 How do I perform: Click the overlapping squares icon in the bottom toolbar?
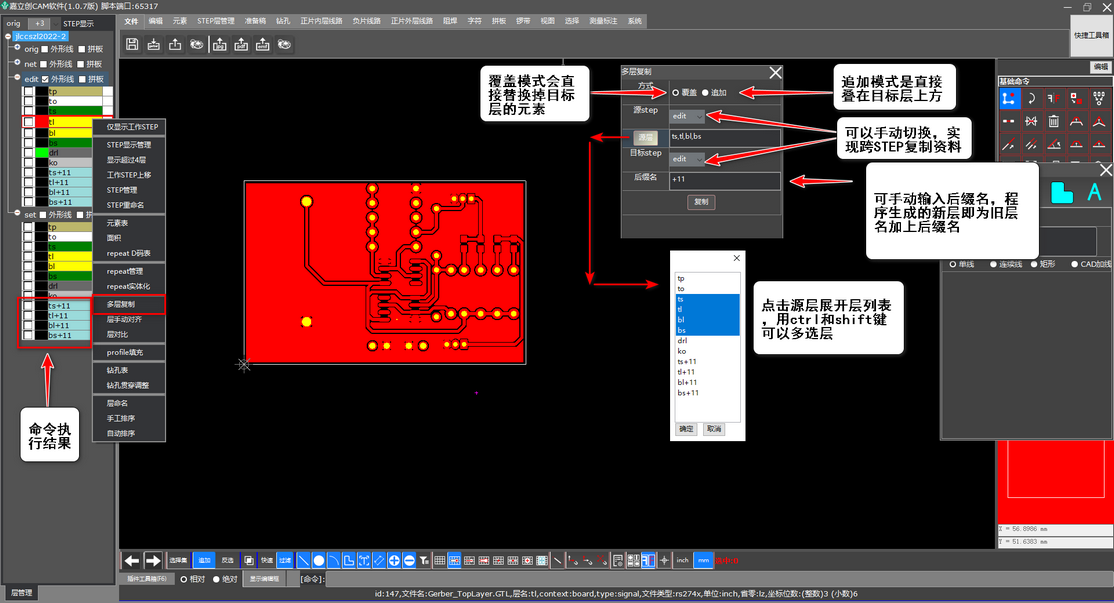pyautogui.click(x=249, y=560)
